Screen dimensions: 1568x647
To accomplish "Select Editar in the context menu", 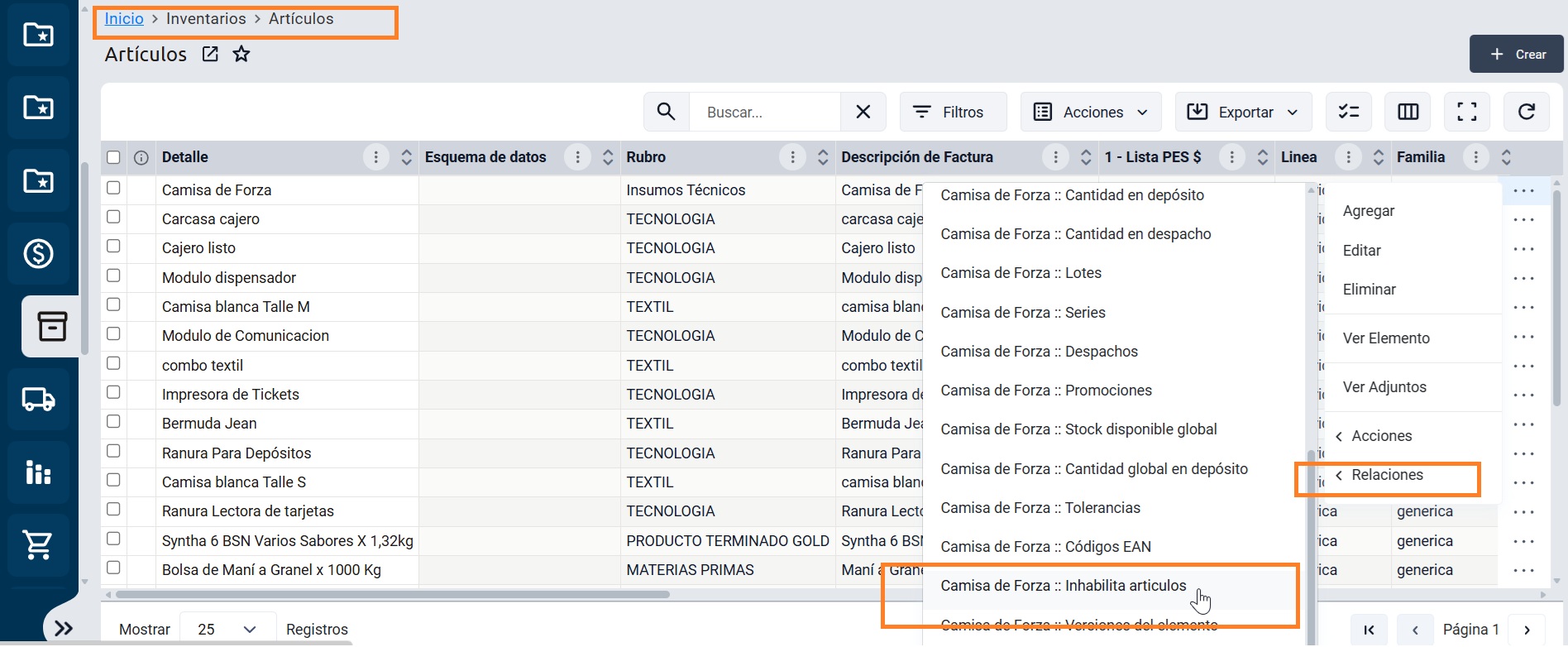I will pos(1362,251).
